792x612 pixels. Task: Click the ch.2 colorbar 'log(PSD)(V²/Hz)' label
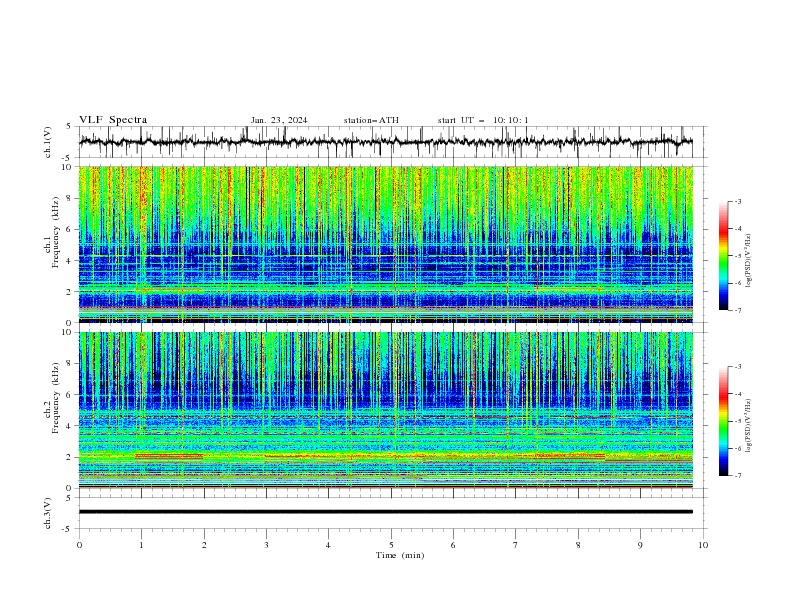pyautogui.click(x=748, y=426)
